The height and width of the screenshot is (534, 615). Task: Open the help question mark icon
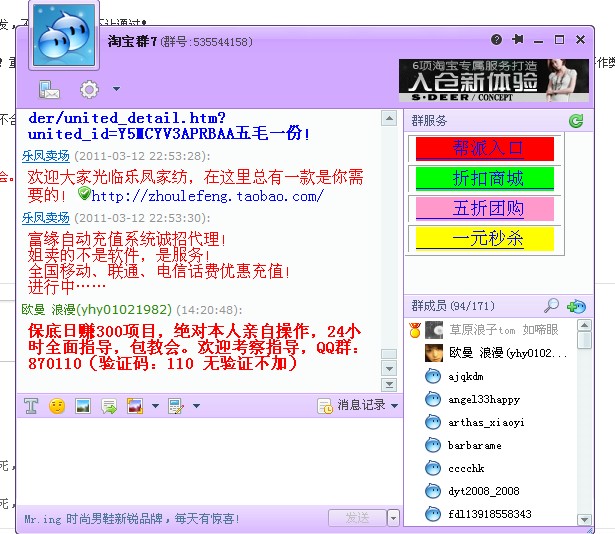coord(496,40)
